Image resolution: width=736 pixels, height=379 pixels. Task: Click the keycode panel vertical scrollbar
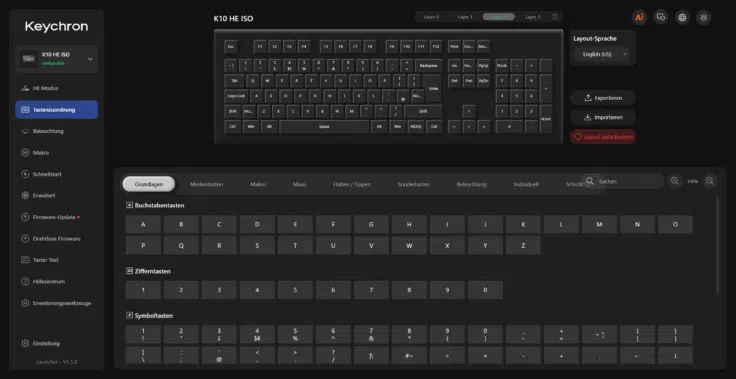(717, 245)
